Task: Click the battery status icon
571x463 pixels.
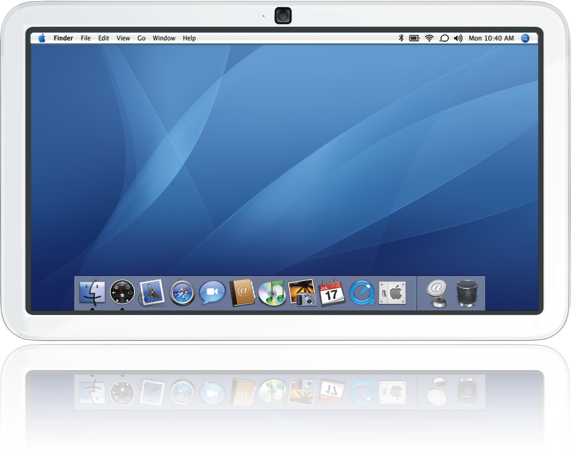Action: pyautogui.click(x=414, y=38)
